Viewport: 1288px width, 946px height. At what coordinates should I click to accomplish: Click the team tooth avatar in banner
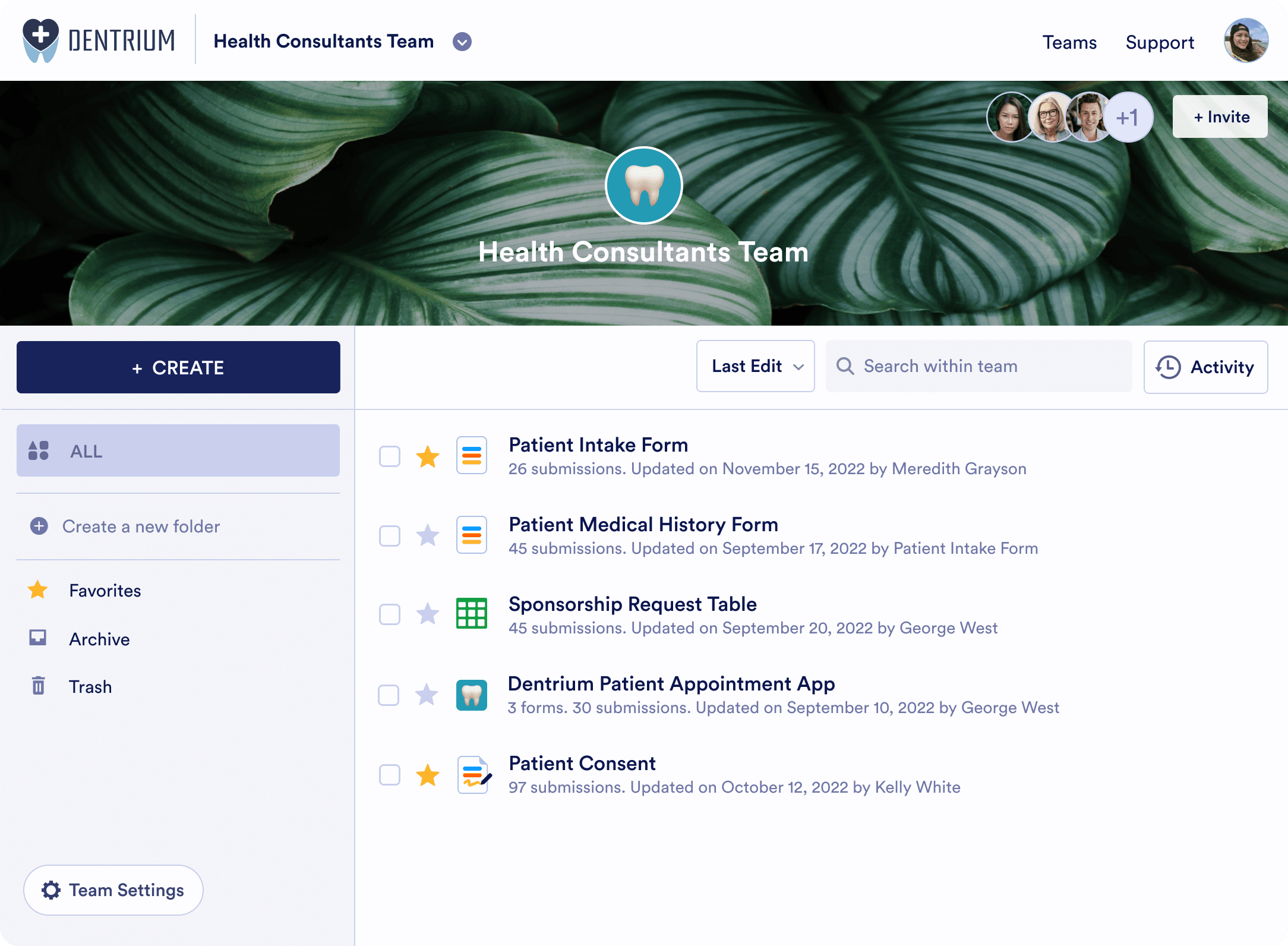(643, 185)
